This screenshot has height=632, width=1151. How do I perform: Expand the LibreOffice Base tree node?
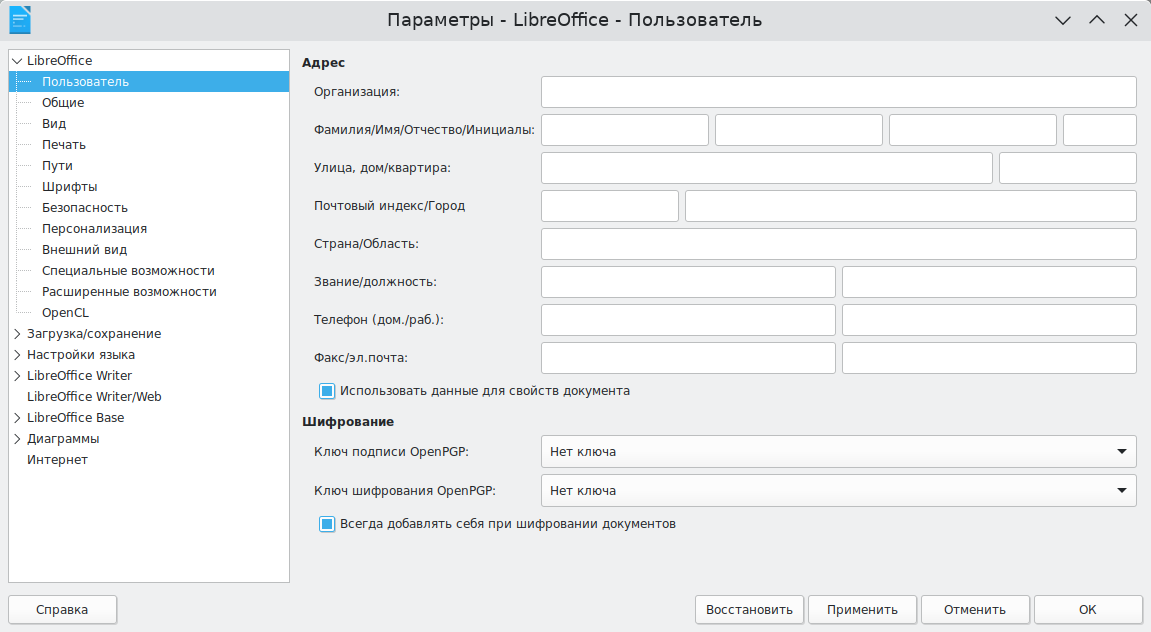coord(17,418)
